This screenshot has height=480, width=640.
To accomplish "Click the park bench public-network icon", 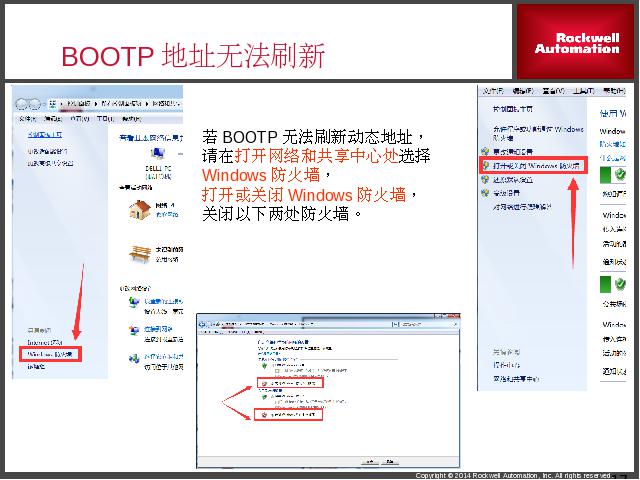I will (x=140, y=254).
